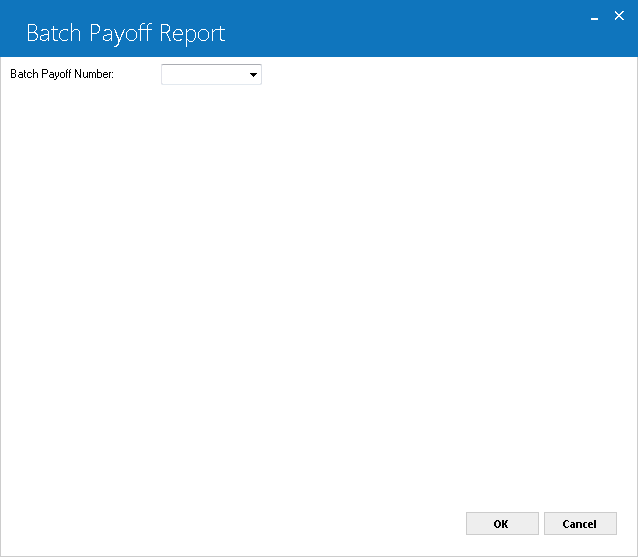Close the Batch Payoff Report dialog
Image resolution: width=638 pixels, height=557 pixels.
point(619,16)
